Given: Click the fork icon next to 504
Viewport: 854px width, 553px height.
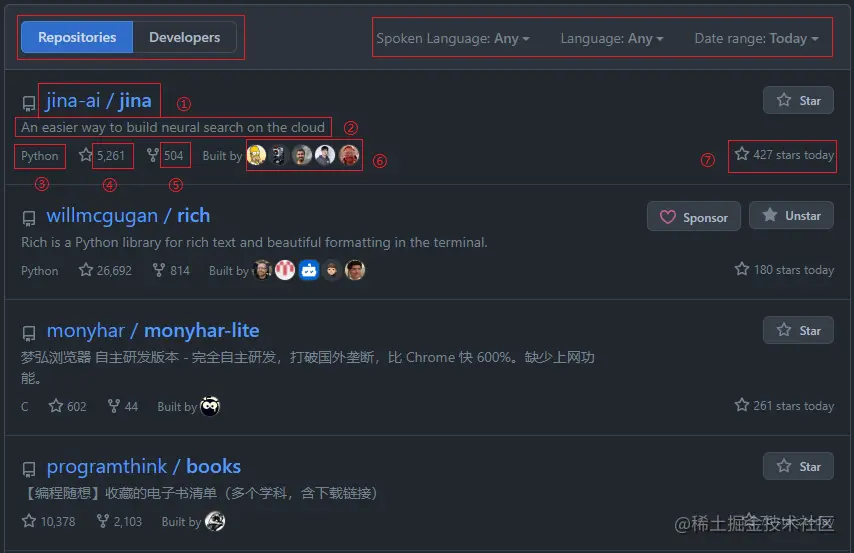Looking at the screenshot, I should (153, 155).
